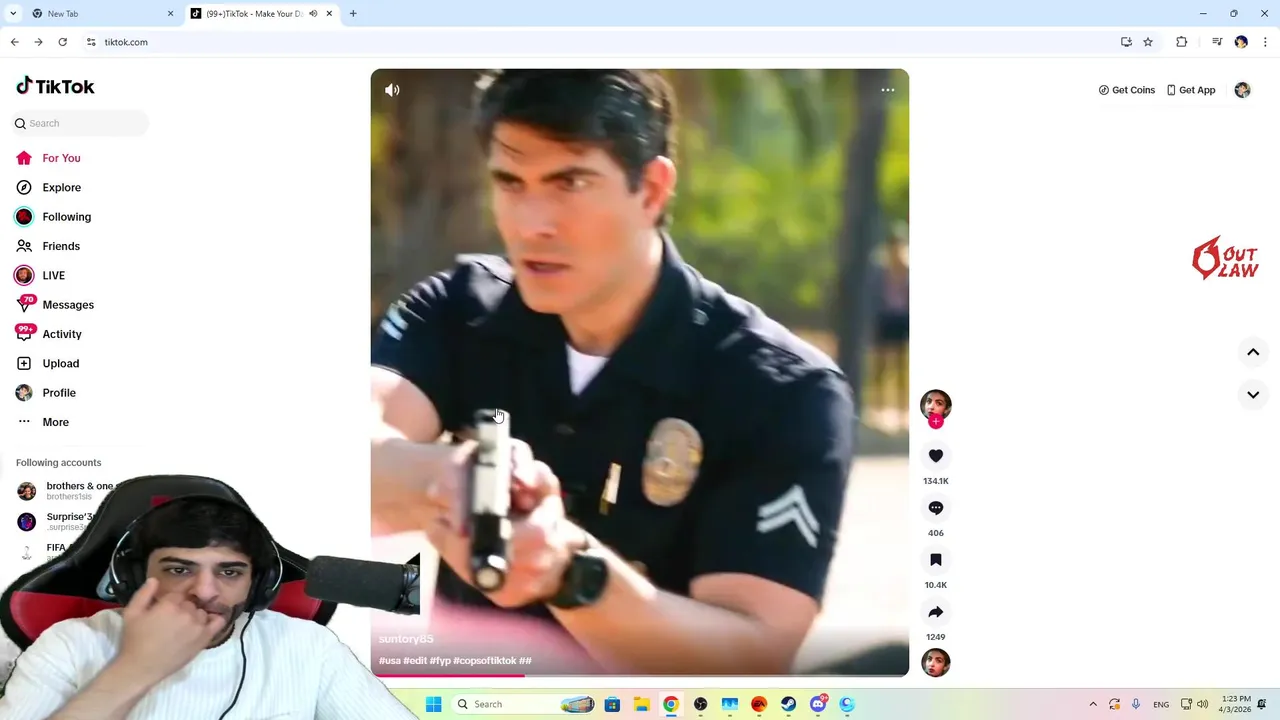Open the account avatar menu at top right
The width and height of the screenshot is (1280, 720).
click(x=1242, y=90)
